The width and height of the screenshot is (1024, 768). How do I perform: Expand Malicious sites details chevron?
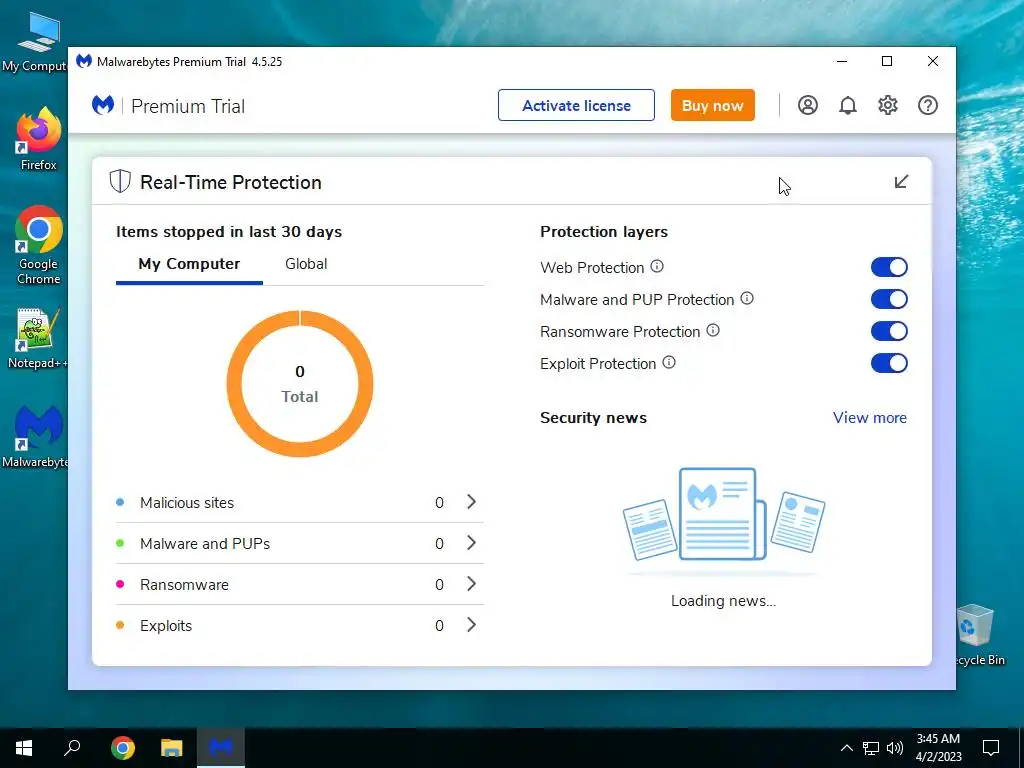pyautogui.click(x=471, y=502)
